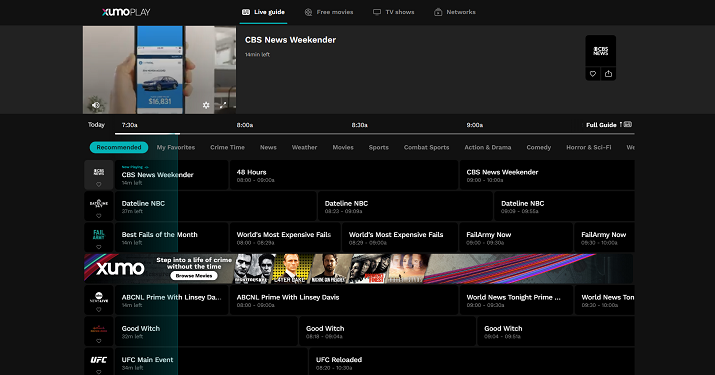The height and width of the screenshot is (375, 715).
Task: Click the Xumo Play logo
Action: pyautogui.click(x=126, y=12)
